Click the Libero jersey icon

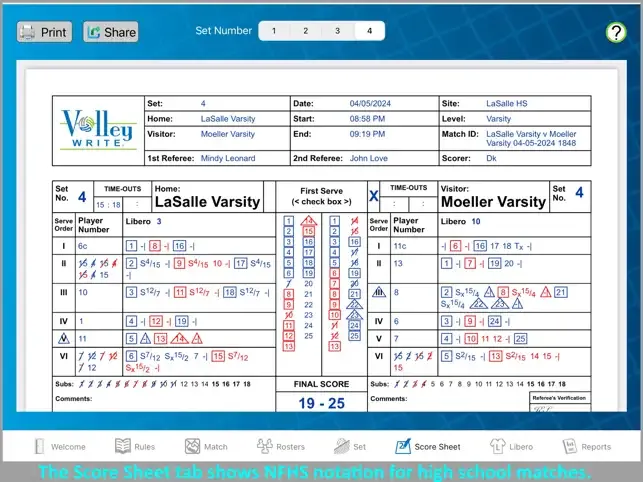click(497, 446)
